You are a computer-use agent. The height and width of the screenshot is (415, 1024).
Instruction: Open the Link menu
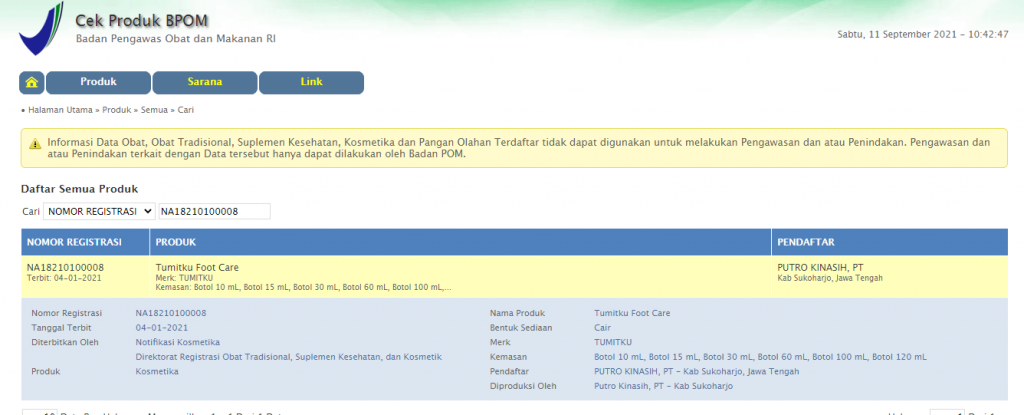click(x=312, y=82)
